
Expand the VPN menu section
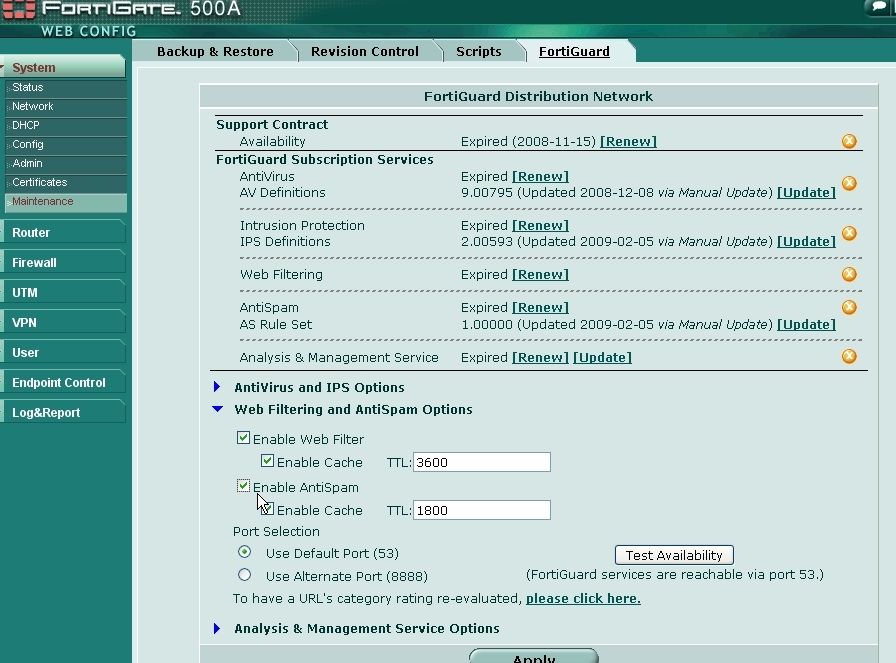click(63, 323)
